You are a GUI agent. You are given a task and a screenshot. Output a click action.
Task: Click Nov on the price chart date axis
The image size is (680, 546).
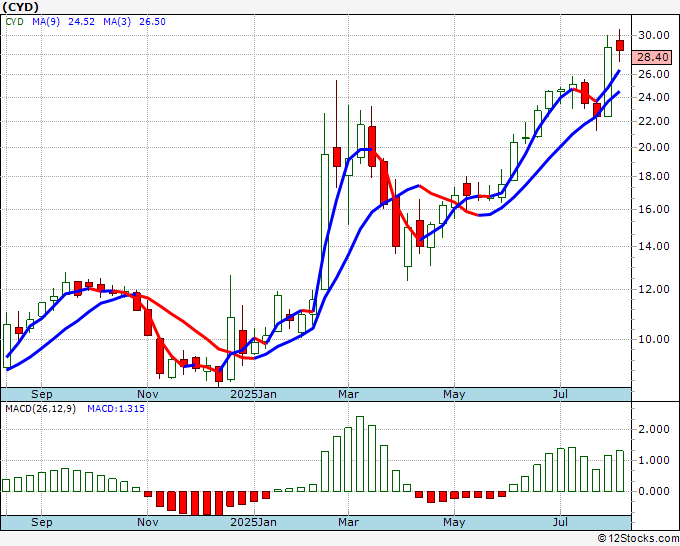(x=147, y=394)
